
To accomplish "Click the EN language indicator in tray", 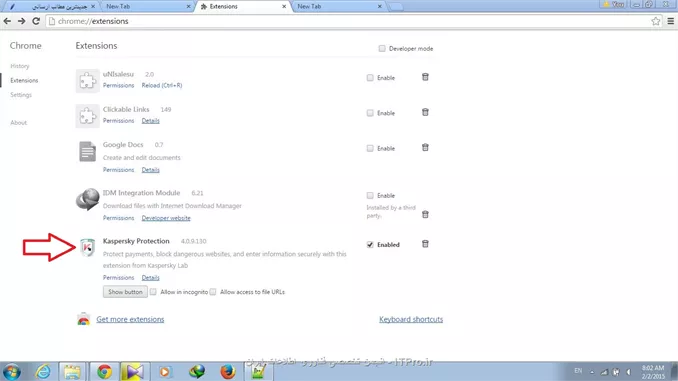I will [578, 371].
